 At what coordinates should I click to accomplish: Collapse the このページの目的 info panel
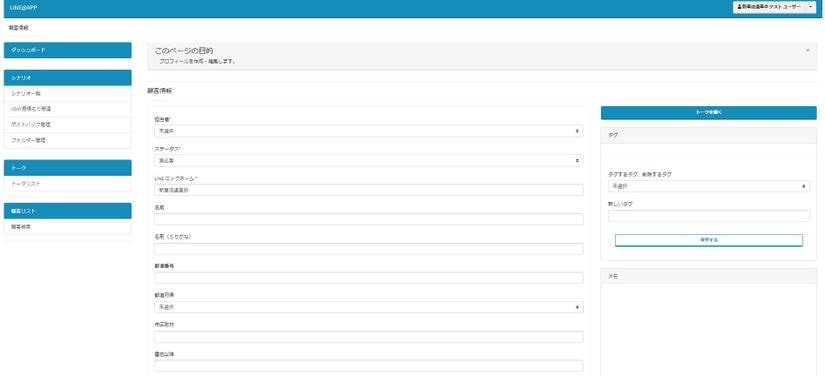coord(808,50)
